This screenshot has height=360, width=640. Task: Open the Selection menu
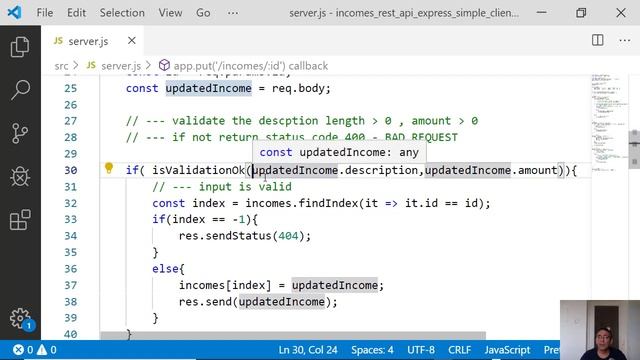coord(122,13)
